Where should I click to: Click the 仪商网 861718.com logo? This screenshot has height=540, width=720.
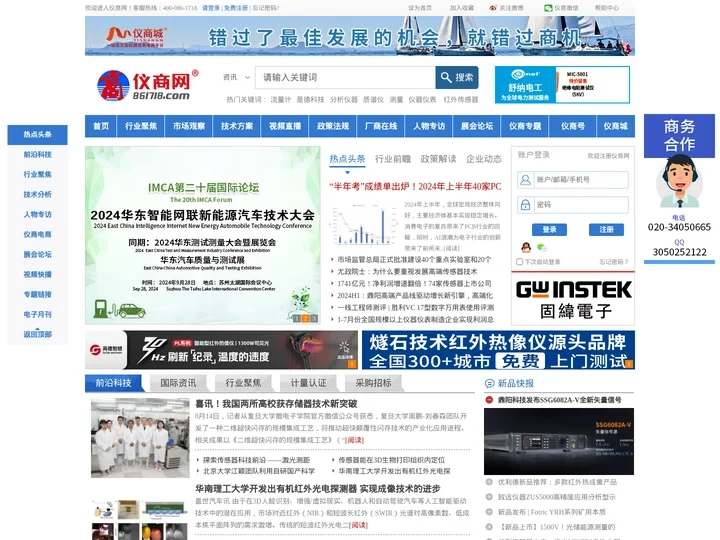[148, 85]
